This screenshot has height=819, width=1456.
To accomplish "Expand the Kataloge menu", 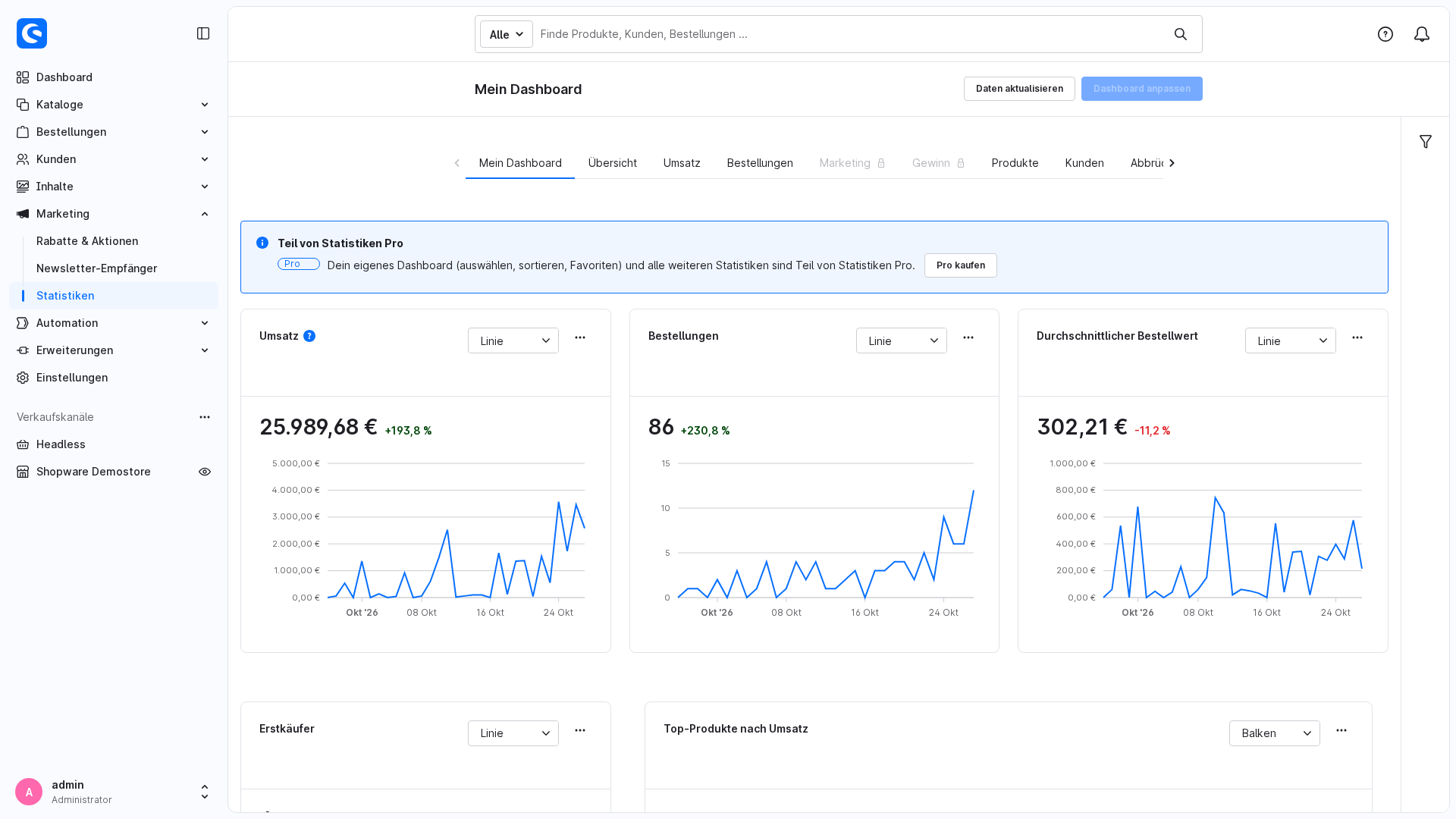I will coord(114,105).
